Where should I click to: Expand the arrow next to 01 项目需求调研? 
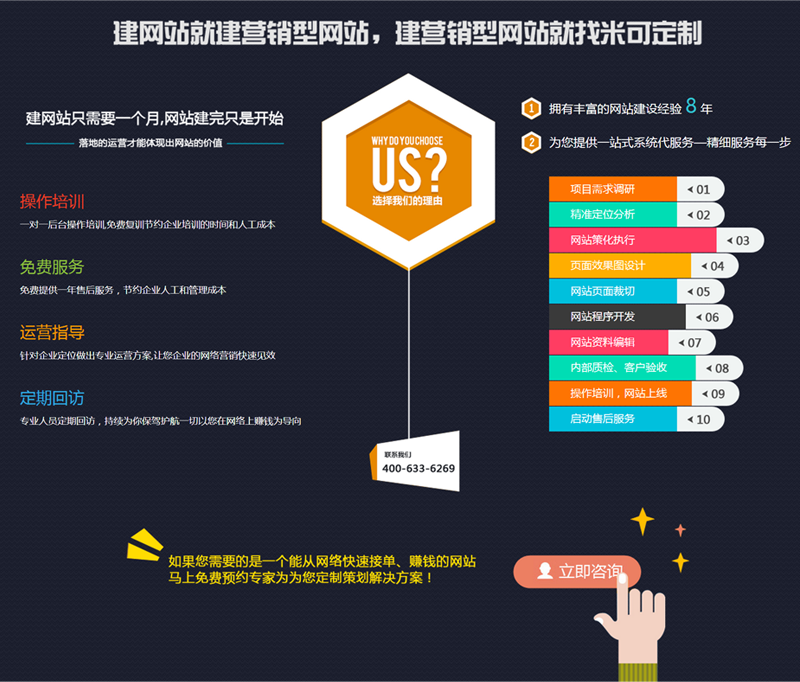pyautogui.click(x=694, y=188)
